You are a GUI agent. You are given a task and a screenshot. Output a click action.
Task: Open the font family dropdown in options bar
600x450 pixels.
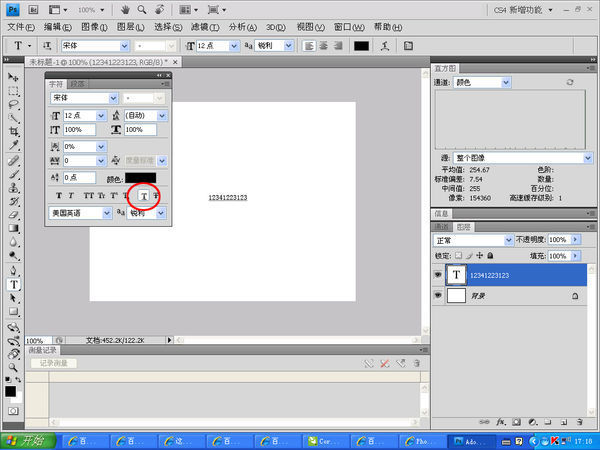click(x=124, y=46)
